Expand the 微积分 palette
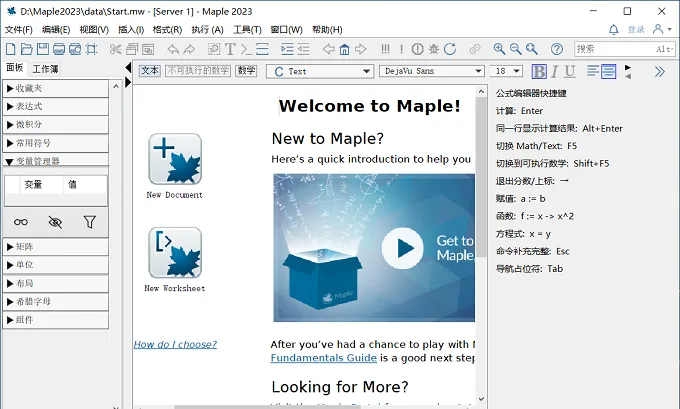The image size is (680, 409). click(56, 125)
